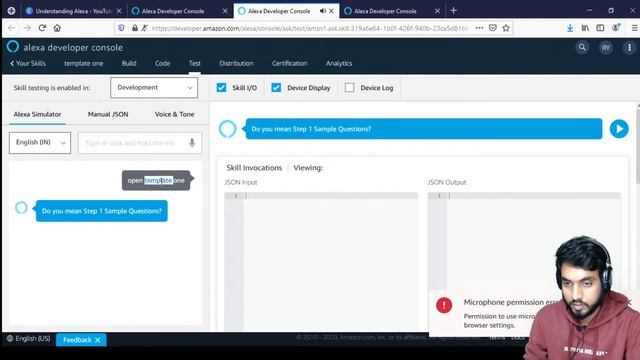Image resolution: width=640 pixels, height=360 pixels.
Task: Mute the tab using its speaker icon
Action: pos(323,11)
